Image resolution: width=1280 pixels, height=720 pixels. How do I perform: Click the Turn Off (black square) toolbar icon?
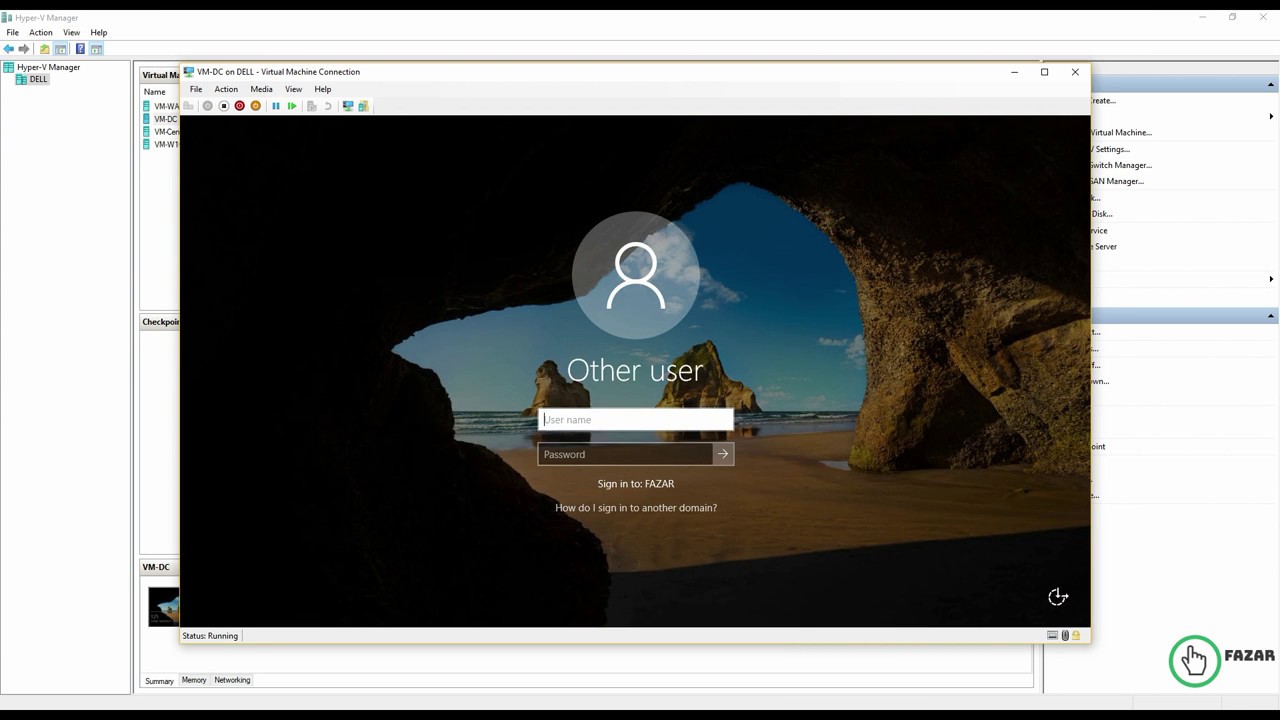[x=224, y=106]
